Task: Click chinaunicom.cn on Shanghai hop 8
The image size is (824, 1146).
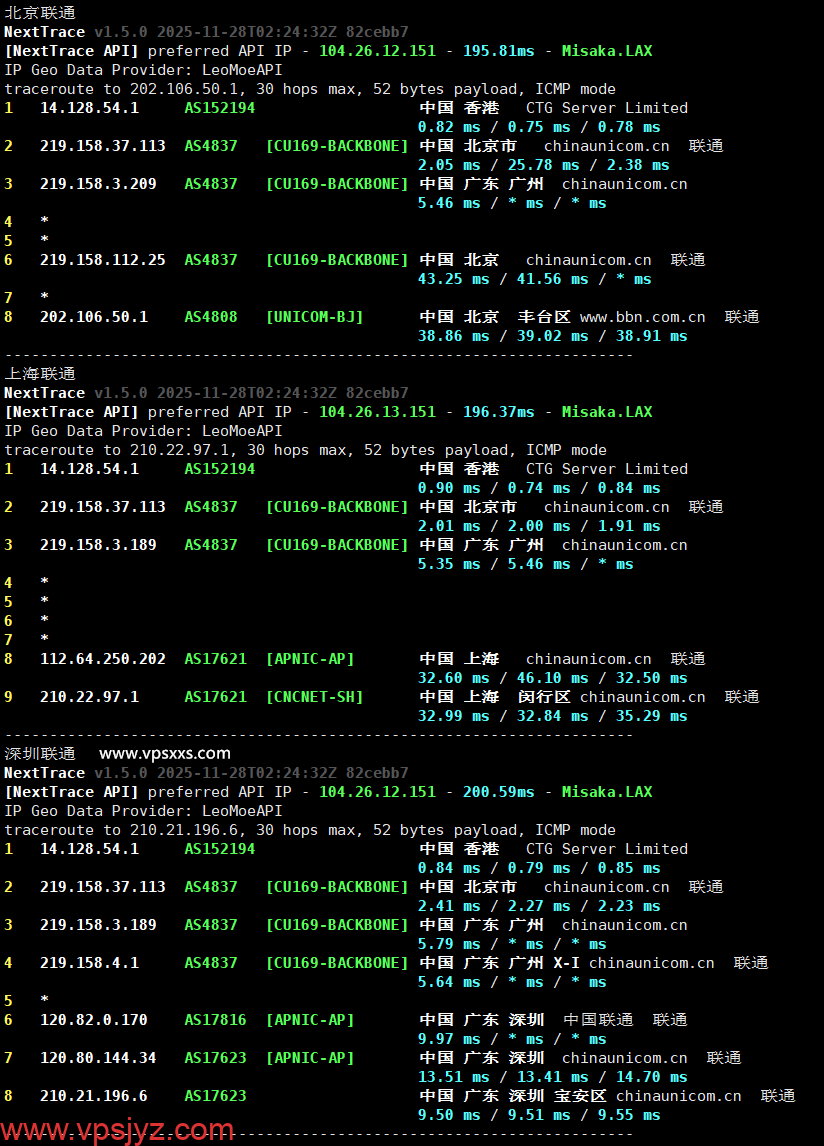Action: (x=588, y=658)
